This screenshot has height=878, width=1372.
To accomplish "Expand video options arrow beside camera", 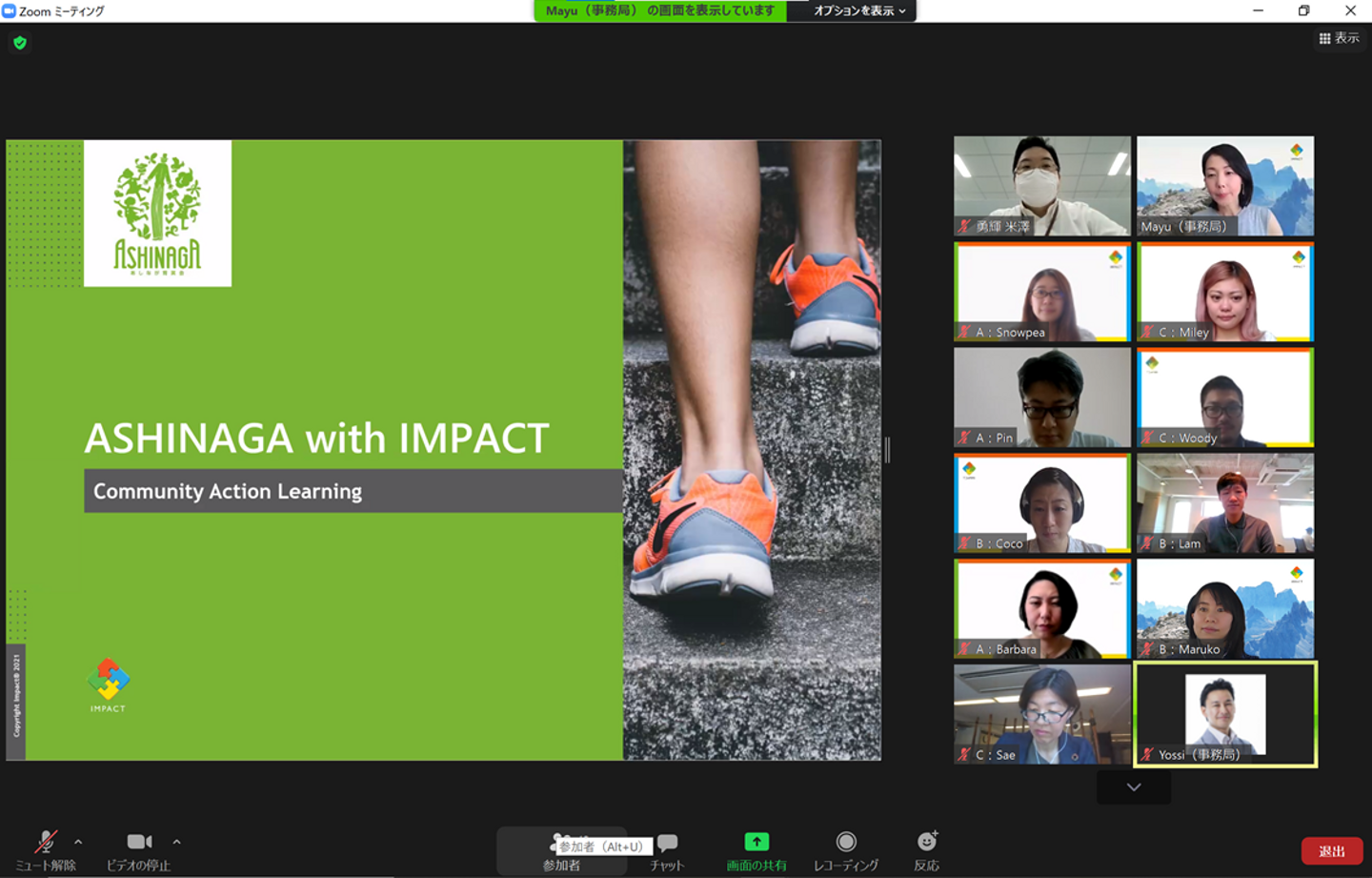I will coord(176,842).
